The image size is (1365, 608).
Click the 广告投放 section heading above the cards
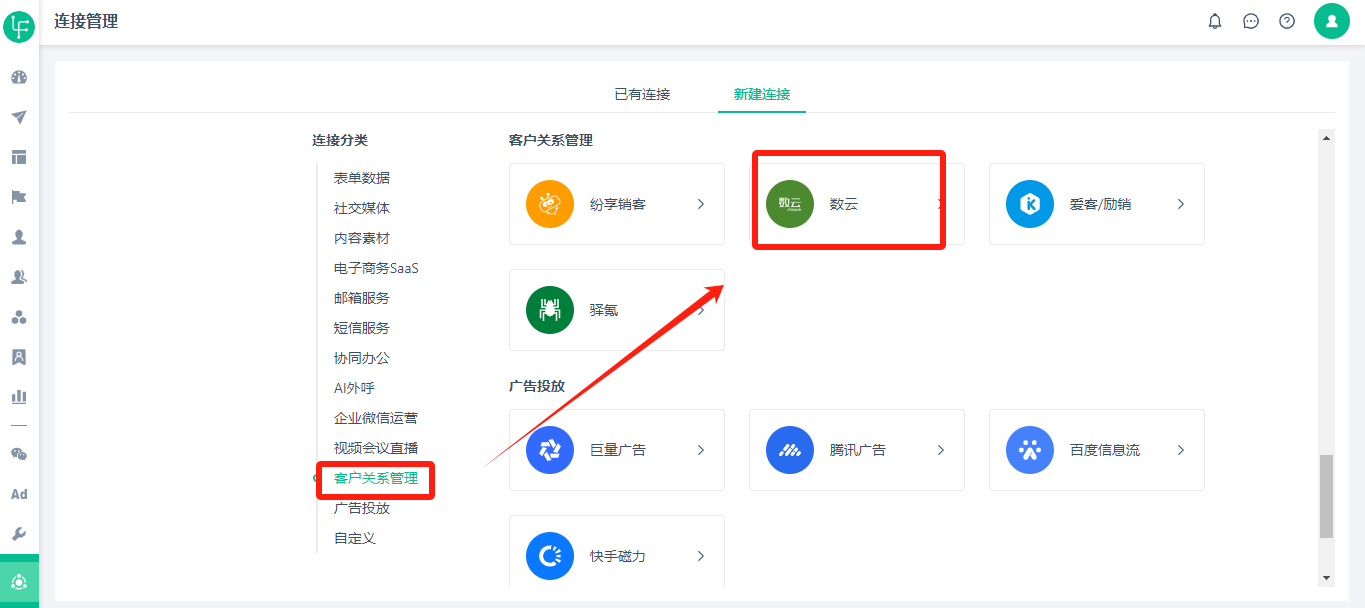click(x=537, y=386)
